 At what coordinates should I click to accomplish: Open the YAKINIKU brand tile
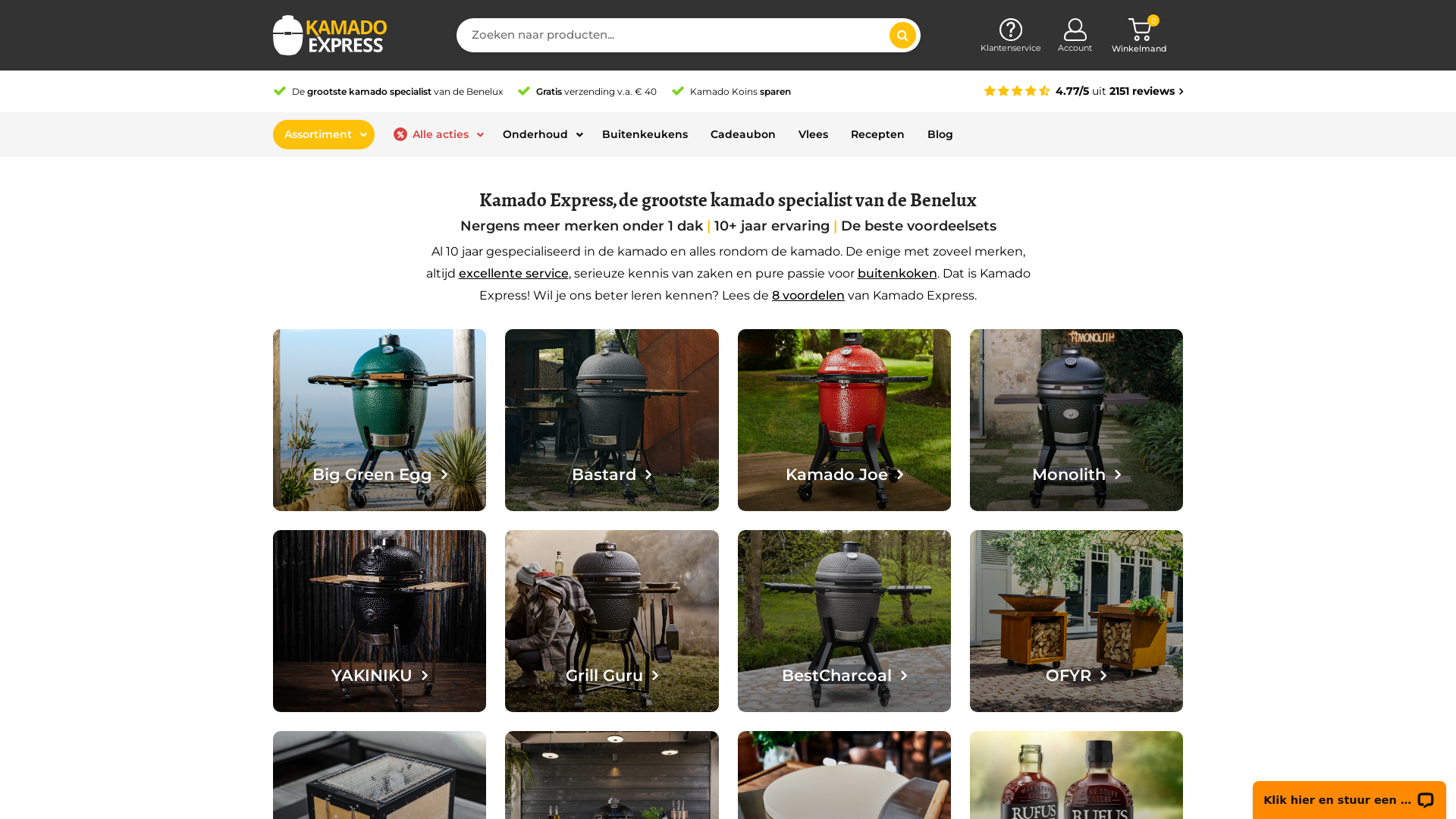click(379, 621)
